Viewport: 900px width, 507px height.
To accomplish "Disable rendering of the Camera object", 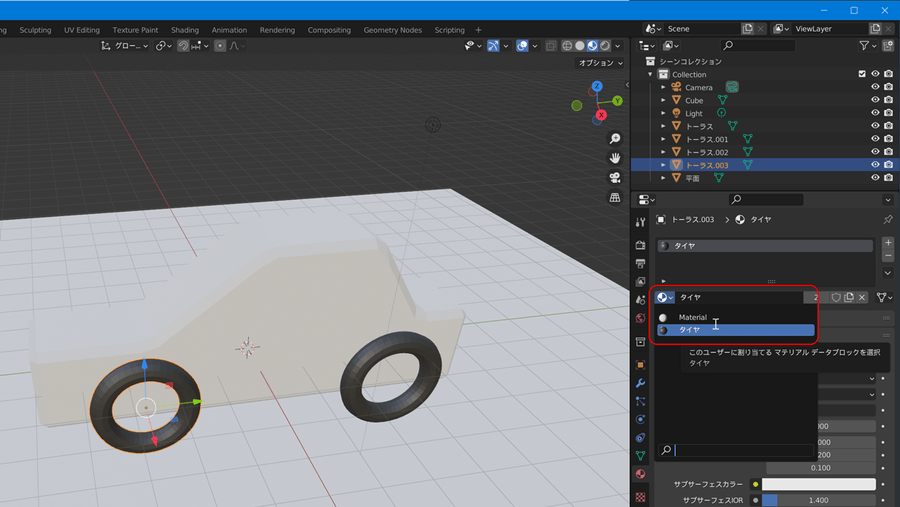I will coord(888,87).
